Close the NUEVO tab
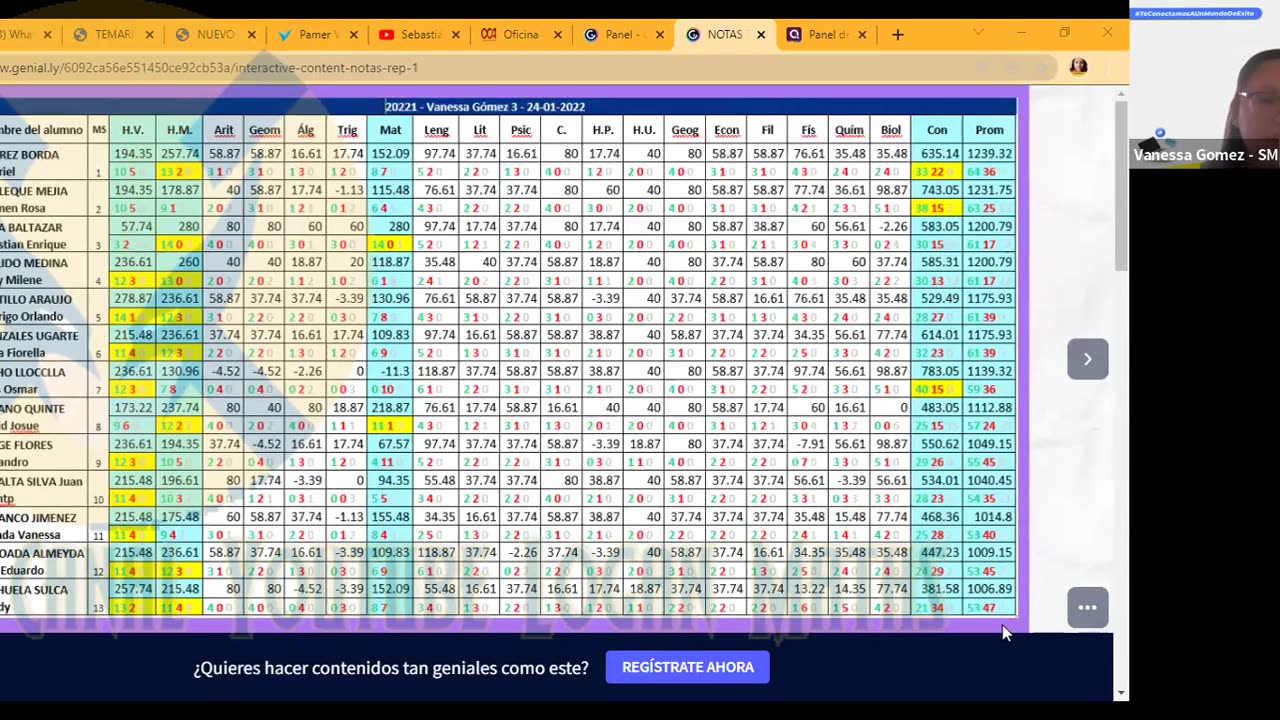The image size is (1280, 720). (x=251, y=34)
